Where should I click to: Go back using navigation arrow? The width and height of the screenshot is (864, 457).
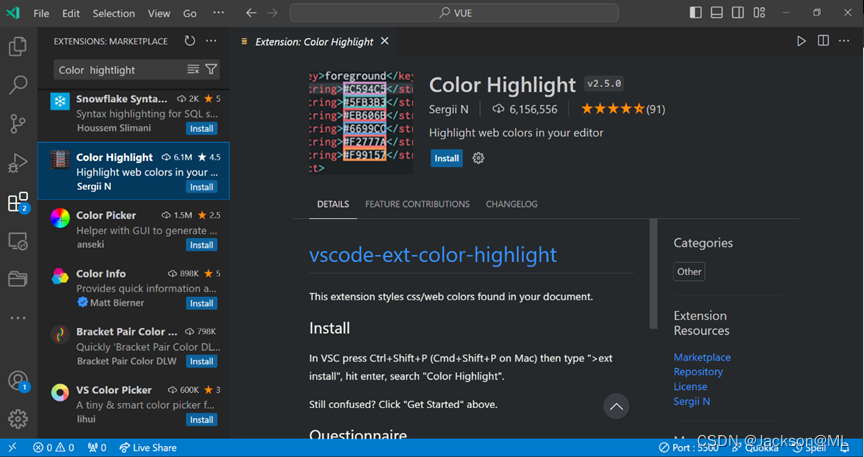click(x=251, y=13)
